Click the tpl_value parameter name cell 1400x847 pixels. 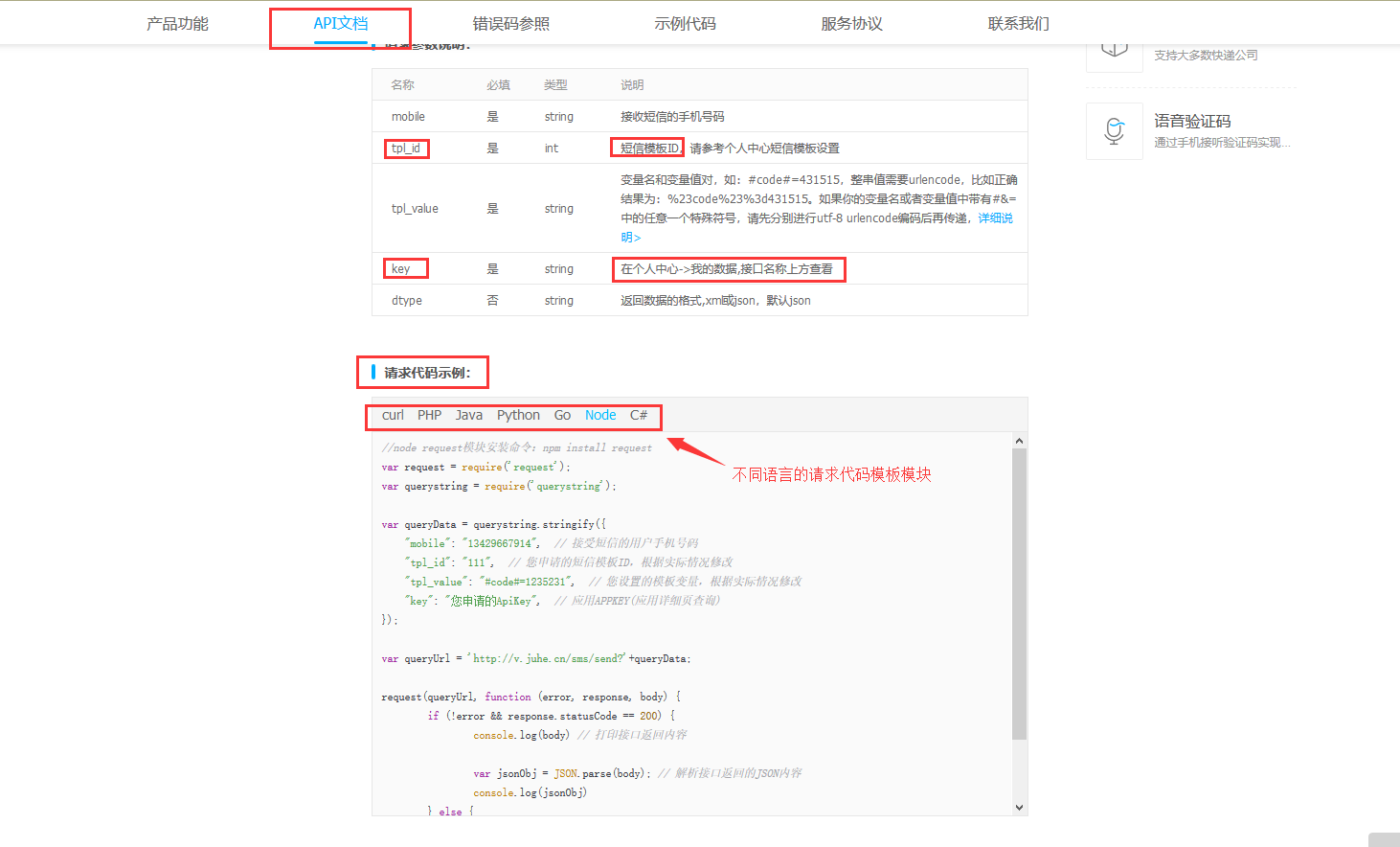pos(415,208)
